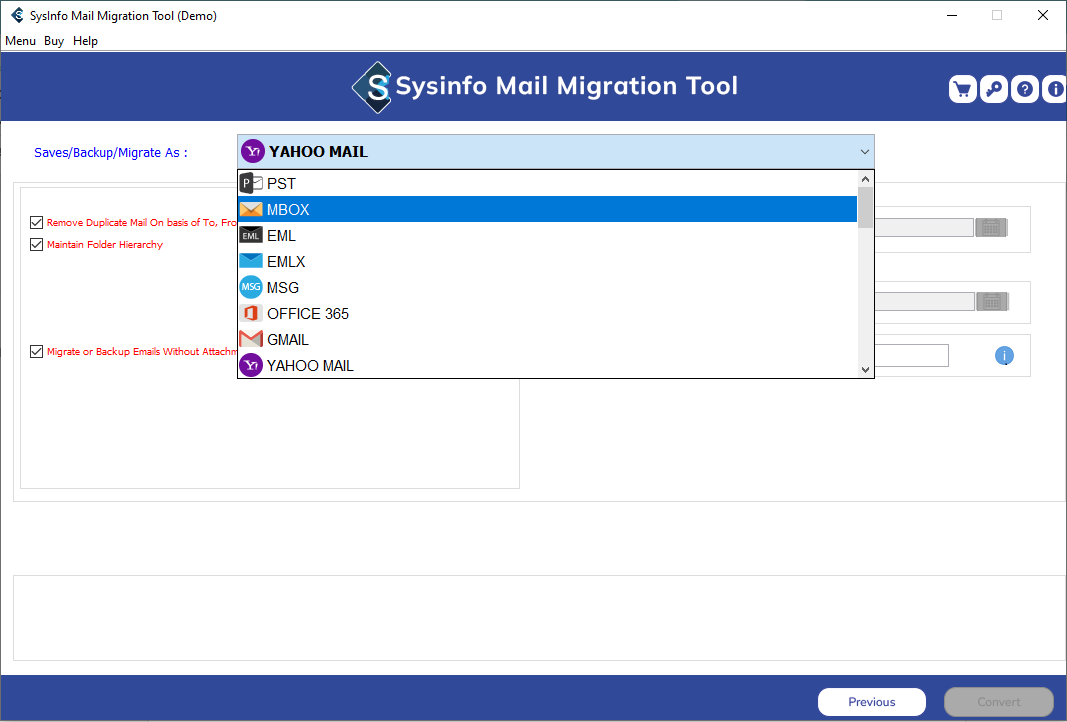Open the question mark help icon
Viewport: 1067px width, 722px height.
1024,89
